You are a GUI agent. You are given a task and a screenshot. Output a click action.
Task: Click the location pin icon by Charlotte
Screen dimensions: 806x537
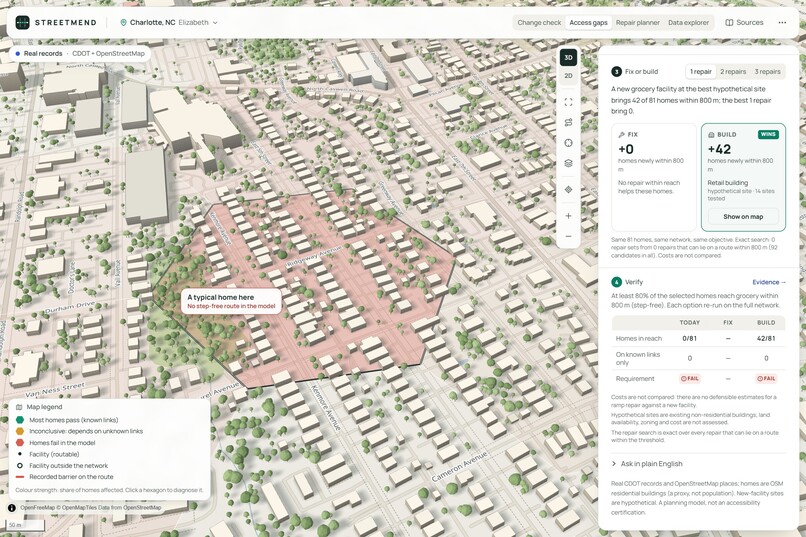click(x=123, y=23)
